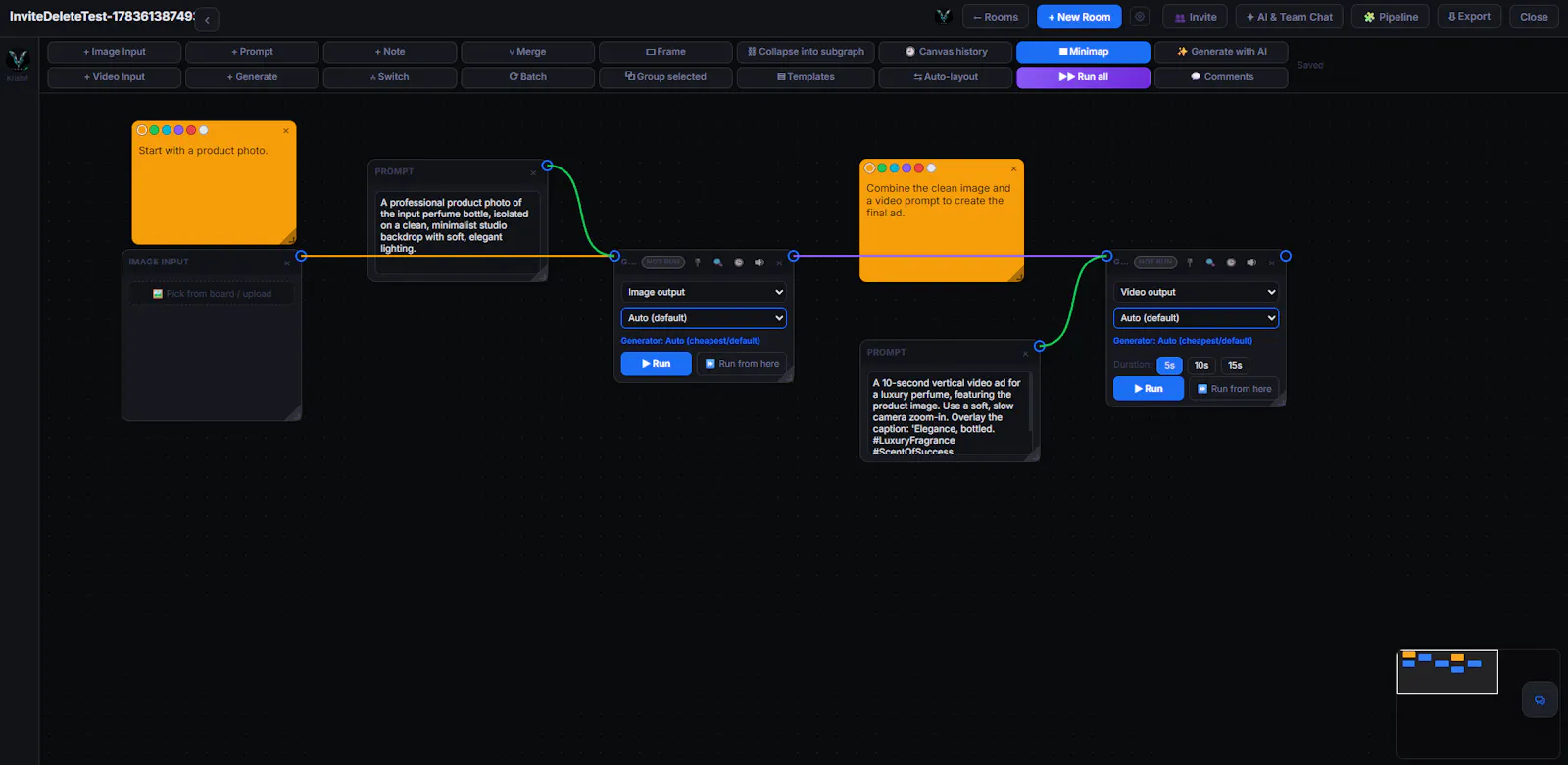
Task: Click the pin icon on the Image output node
Action: [x=698, y=263]
